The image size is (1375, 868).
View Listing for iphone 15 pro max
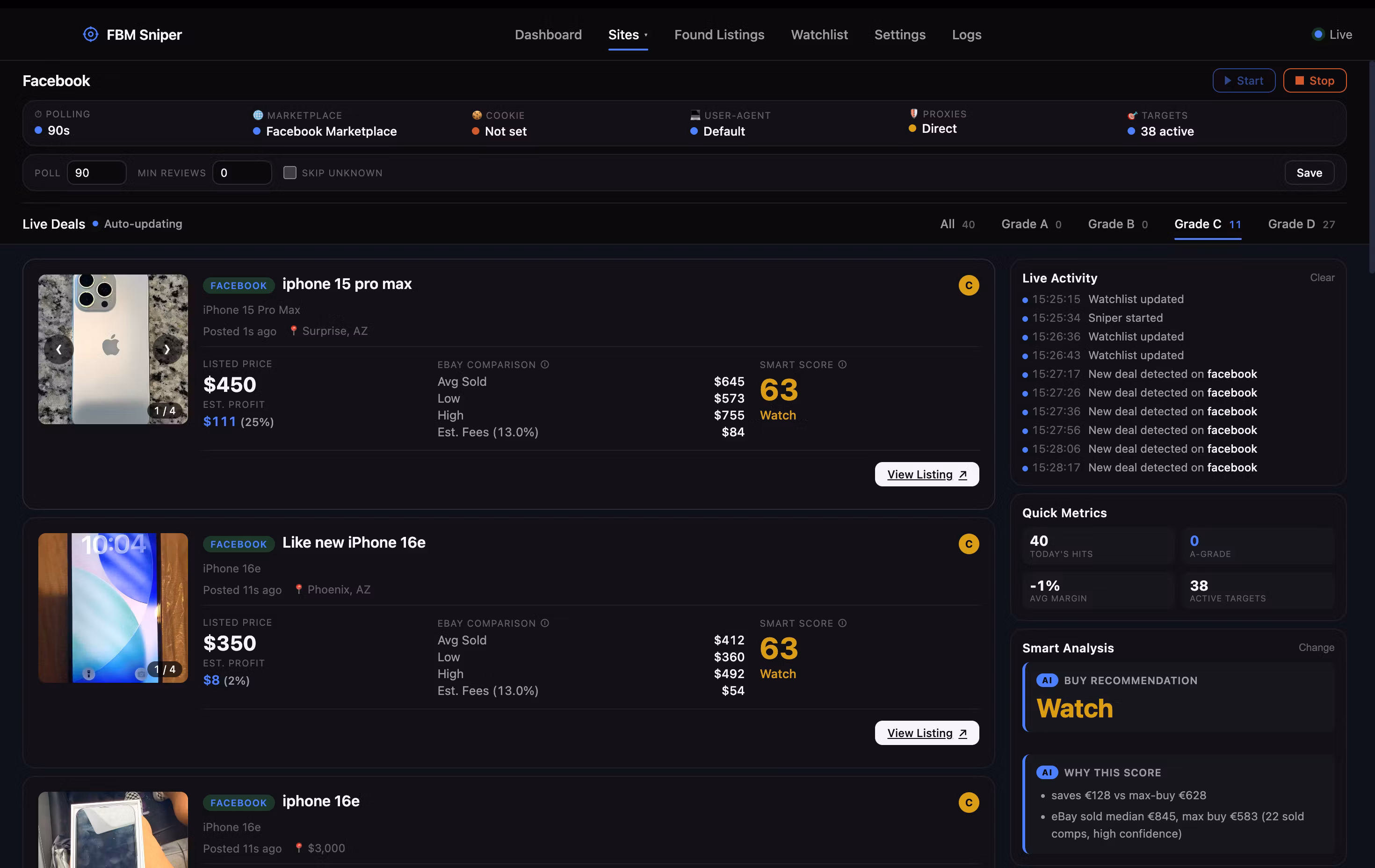point(927,474)
